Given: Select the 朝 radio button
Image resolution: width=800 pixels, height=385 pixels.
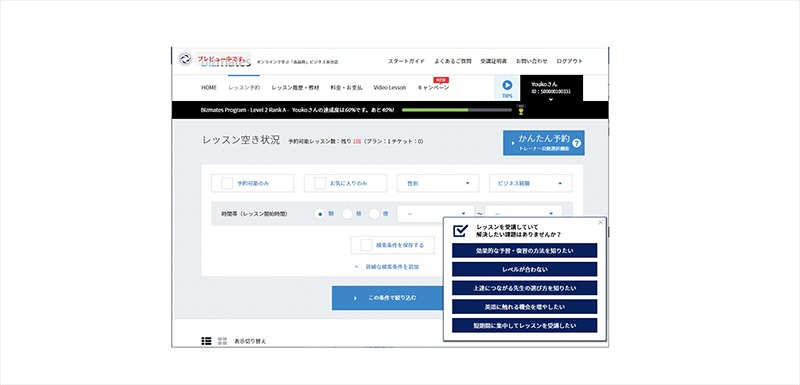Looking at the screenshot, I should (320, 214).
